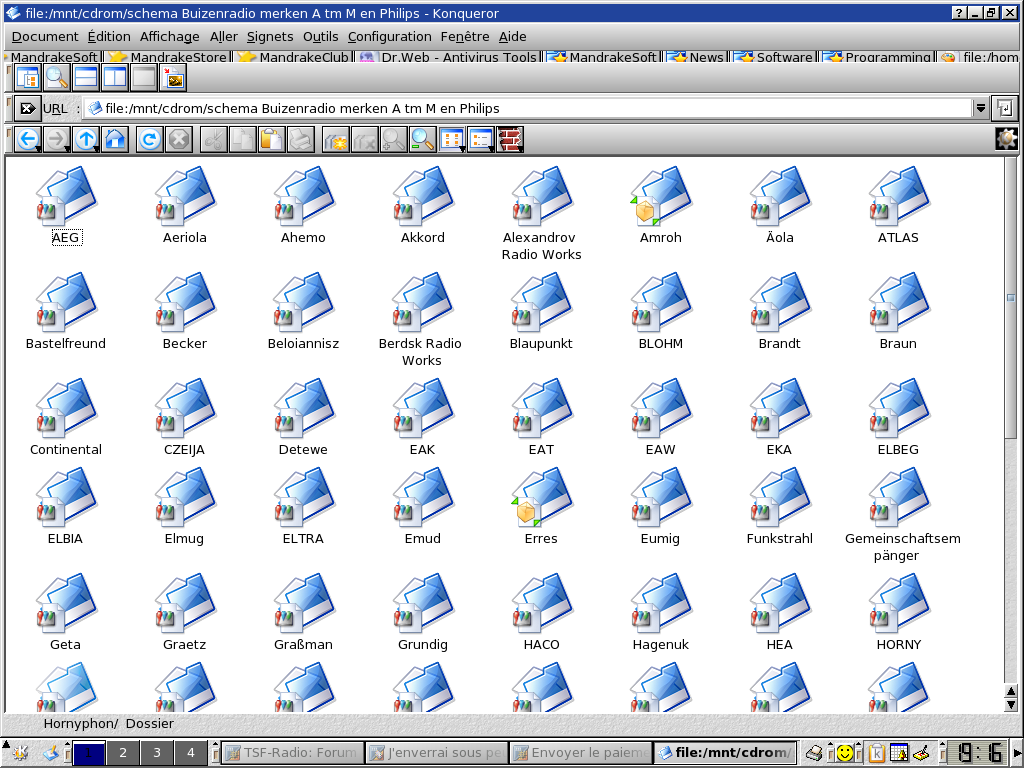Reload the current folder view

click(x=150, y=139)
